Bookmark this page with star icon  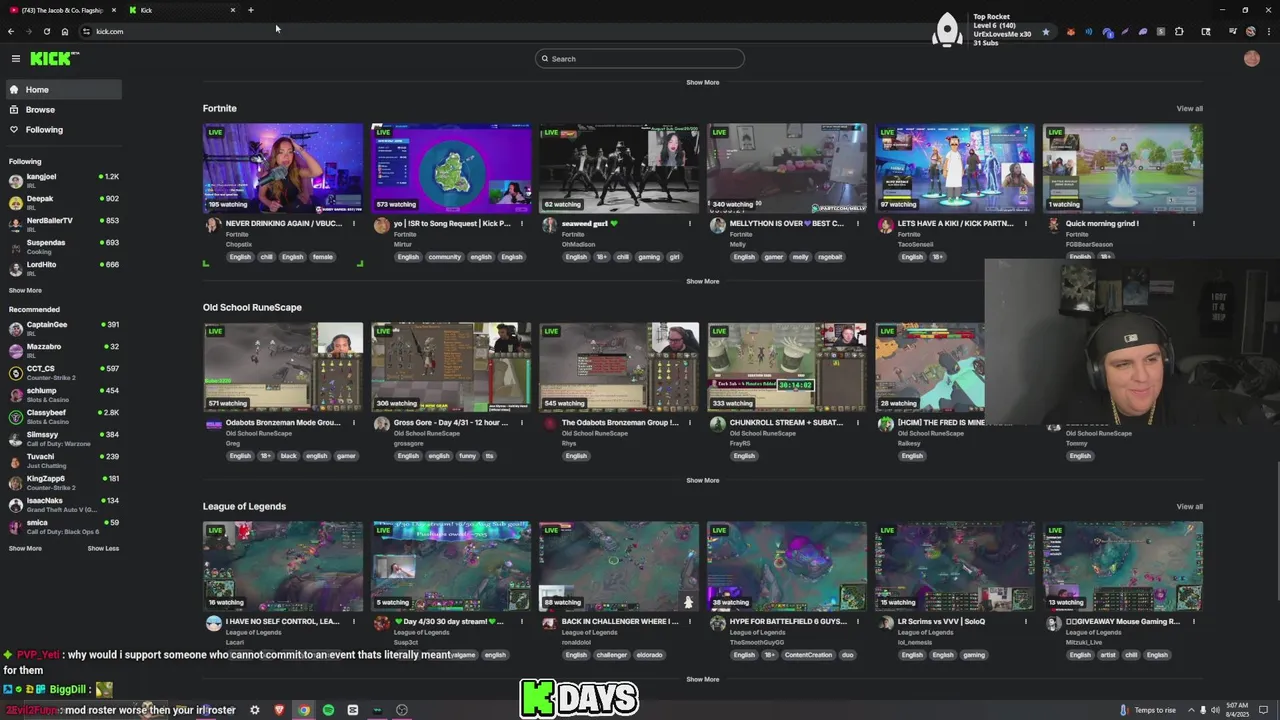tap(1046, 31)
